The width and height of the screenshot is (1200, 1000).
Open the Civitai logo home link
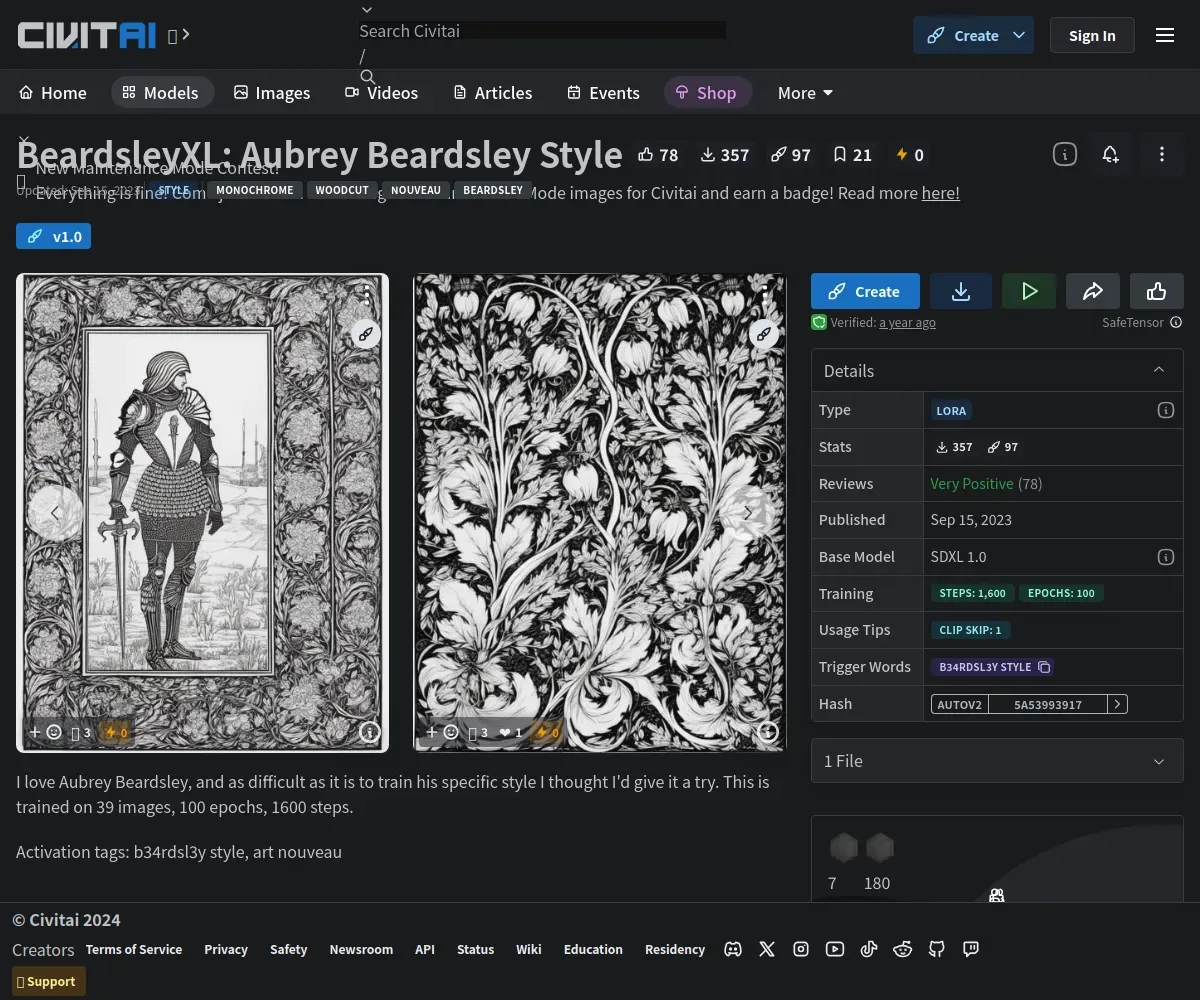tap(87, 35)
